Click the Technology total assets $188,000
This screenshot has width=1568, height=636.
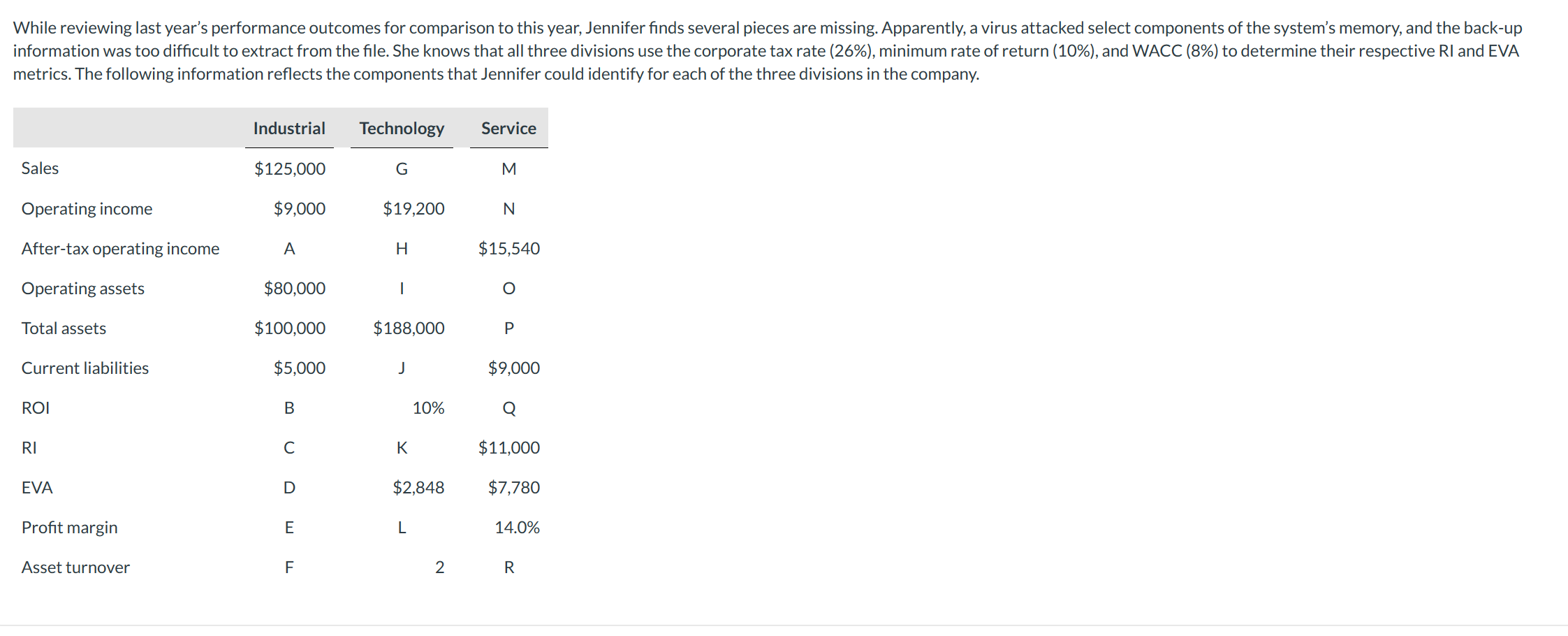409,328
